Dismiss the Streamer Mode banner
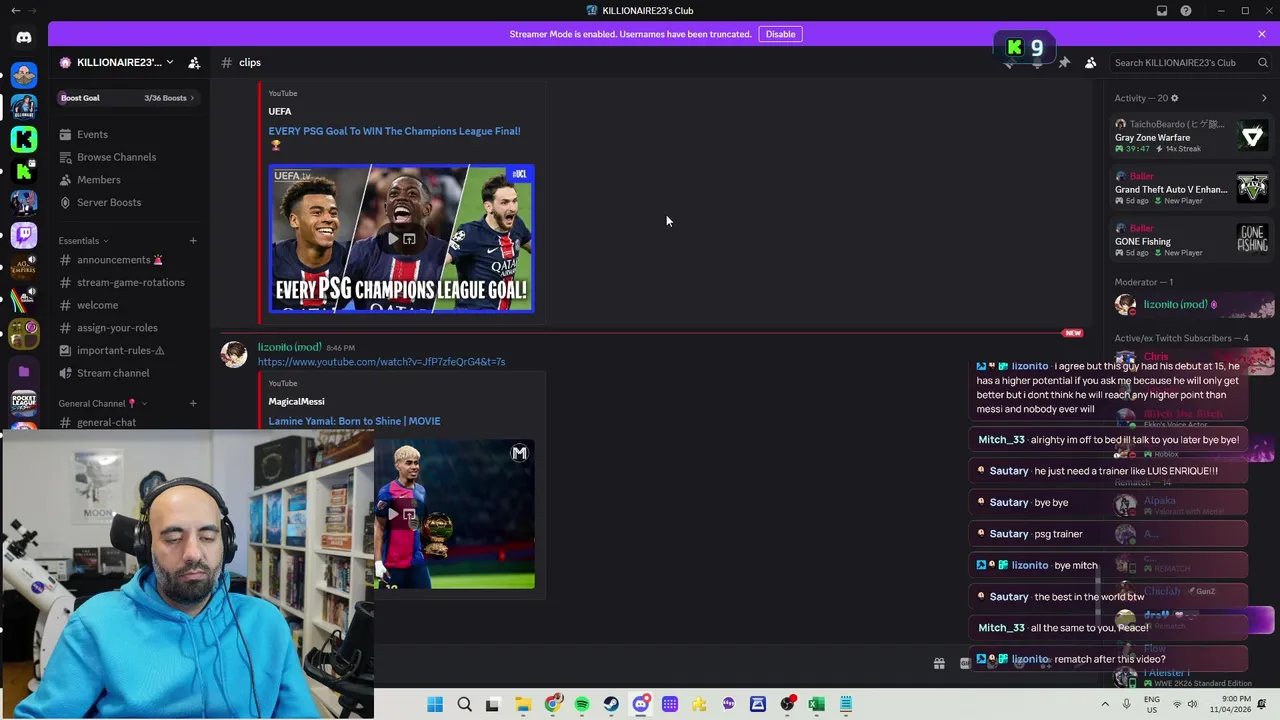This screenshot has width=1280, height=720. pyautogui.click(x=1261, y=34)
